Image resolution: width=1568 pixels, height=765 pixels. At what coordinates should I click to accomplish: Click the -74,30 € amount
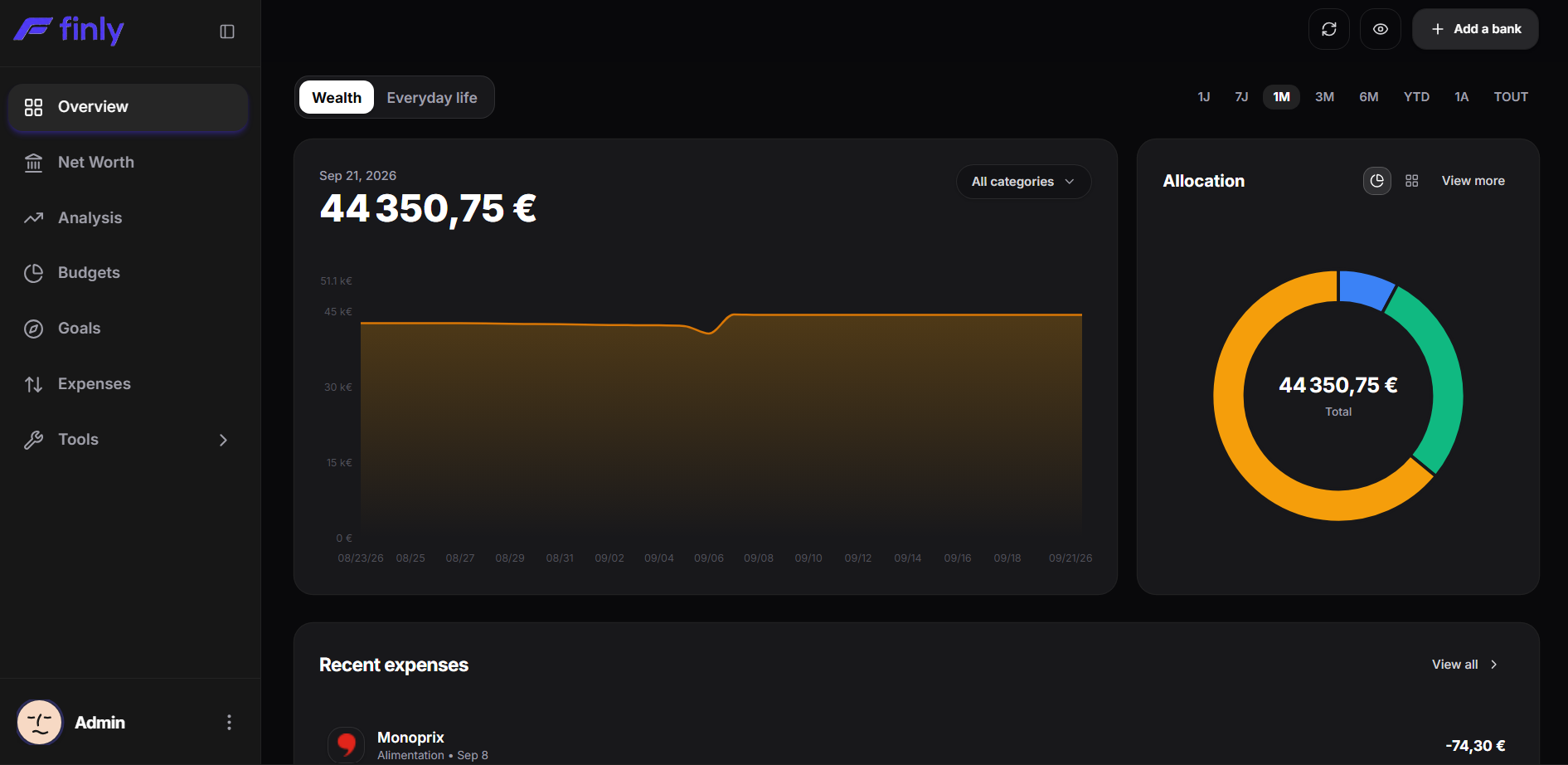(x=1475, y=746)
